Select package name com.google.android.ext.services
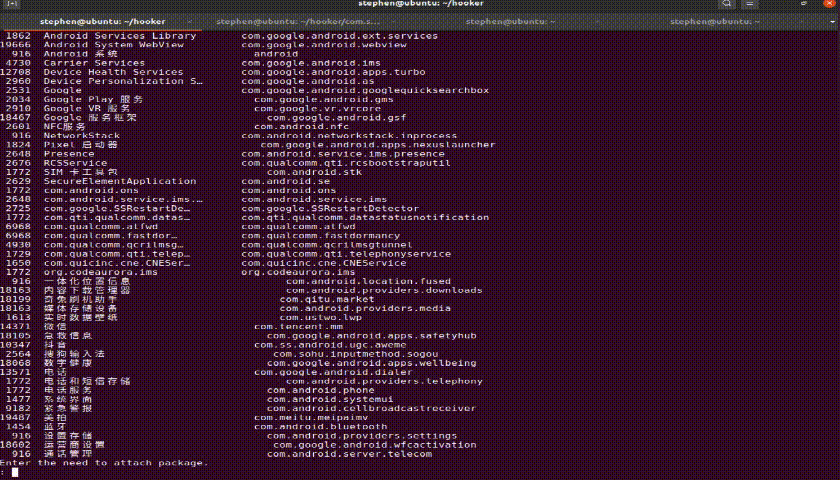Screen dimensions: 840x480 [x=339, y=36]
